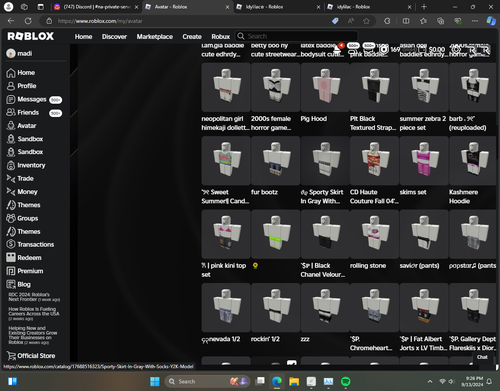
Task: Click the Chat button
Action: [482, 357]
